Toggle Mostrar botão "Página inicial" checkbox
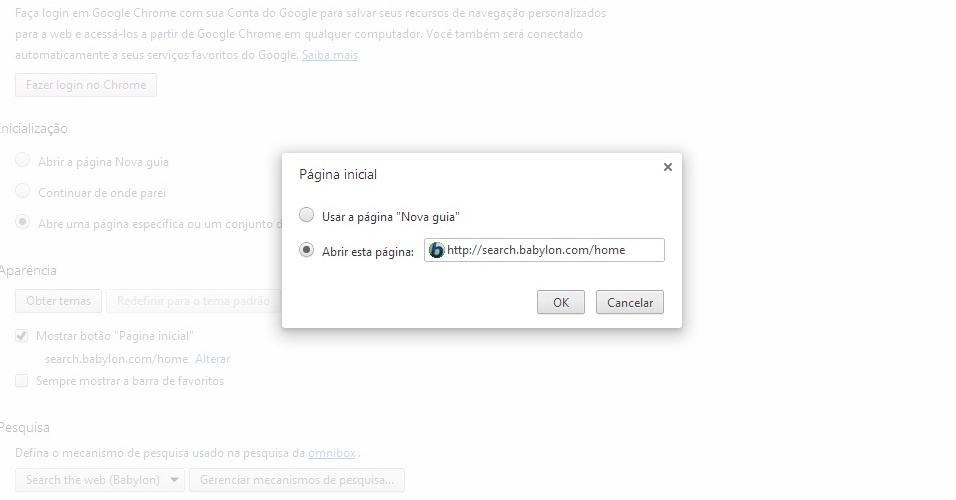The width and height of the screenshot is (956, 500). click(21, 336)
